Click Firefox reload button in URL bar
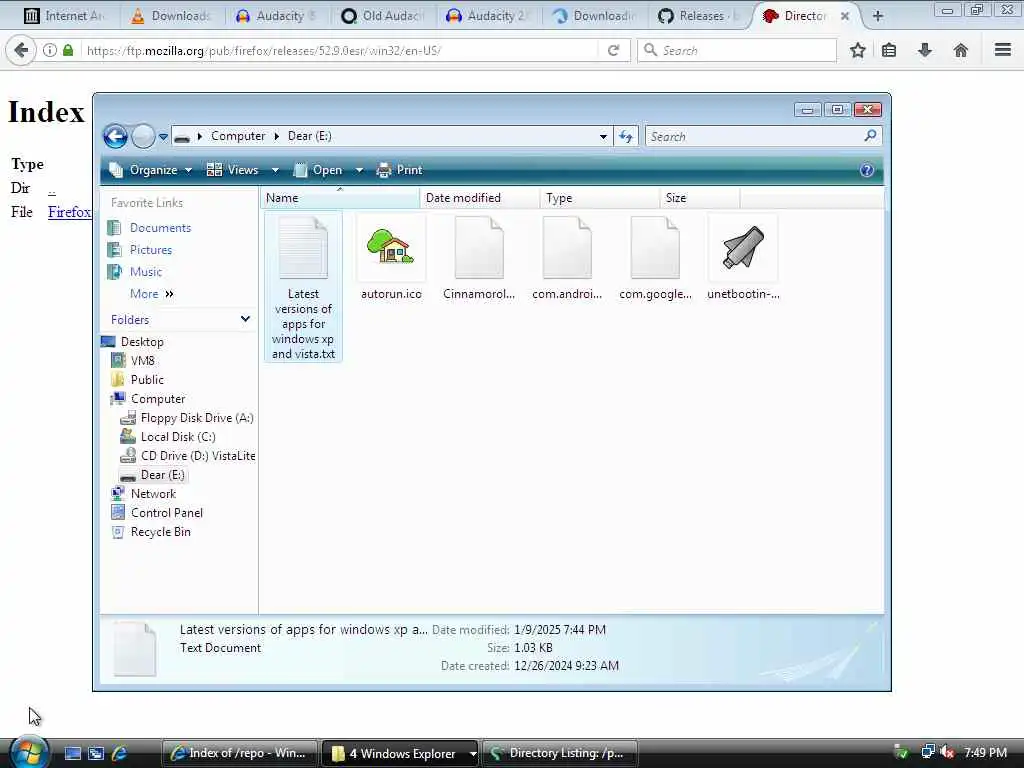The width and height of the screenshot is (1024, 768). pos(613,50)
